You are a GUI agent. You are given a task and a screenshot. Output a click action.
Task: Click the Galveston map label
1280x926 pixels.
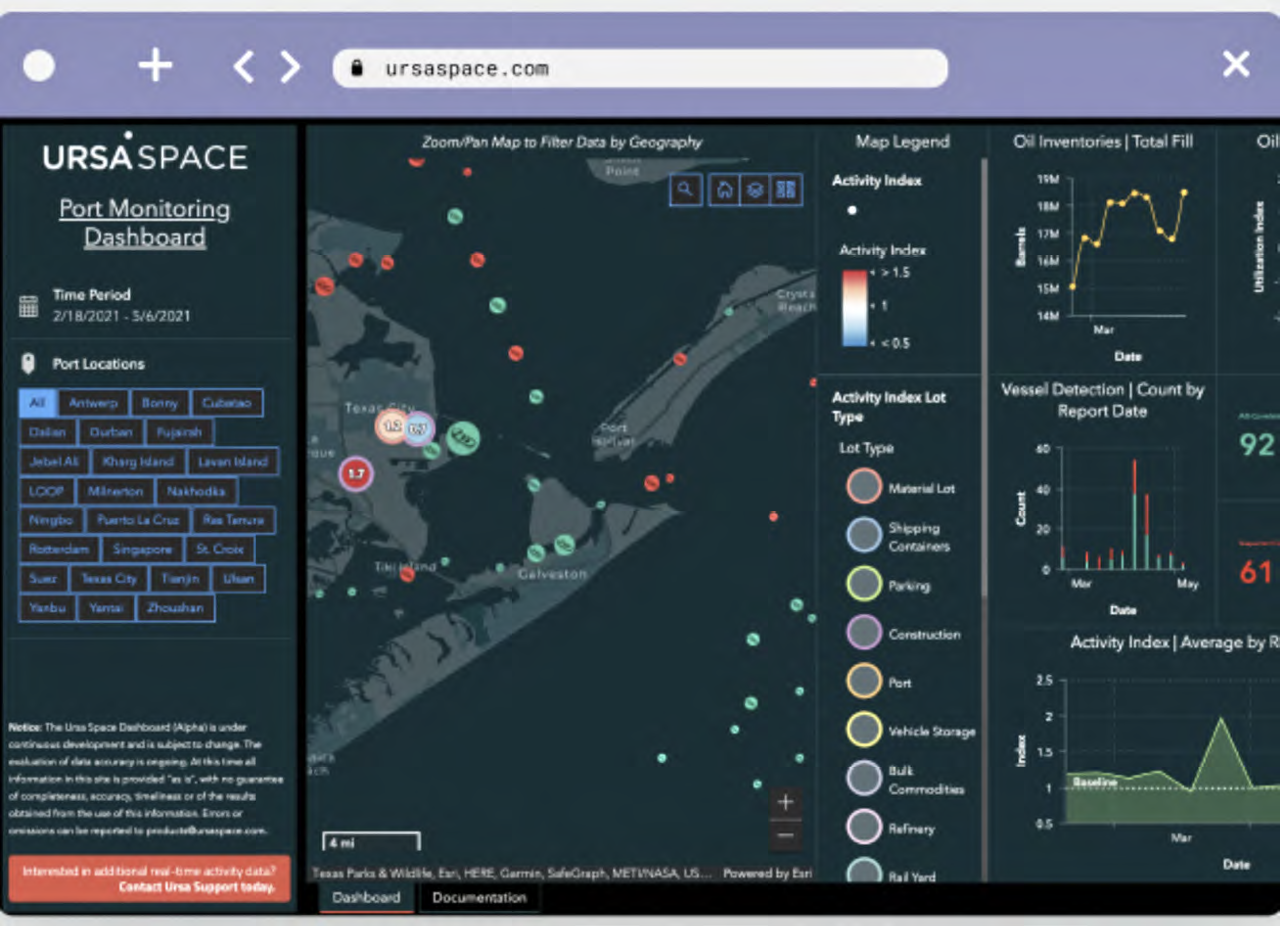click(552, 574)
